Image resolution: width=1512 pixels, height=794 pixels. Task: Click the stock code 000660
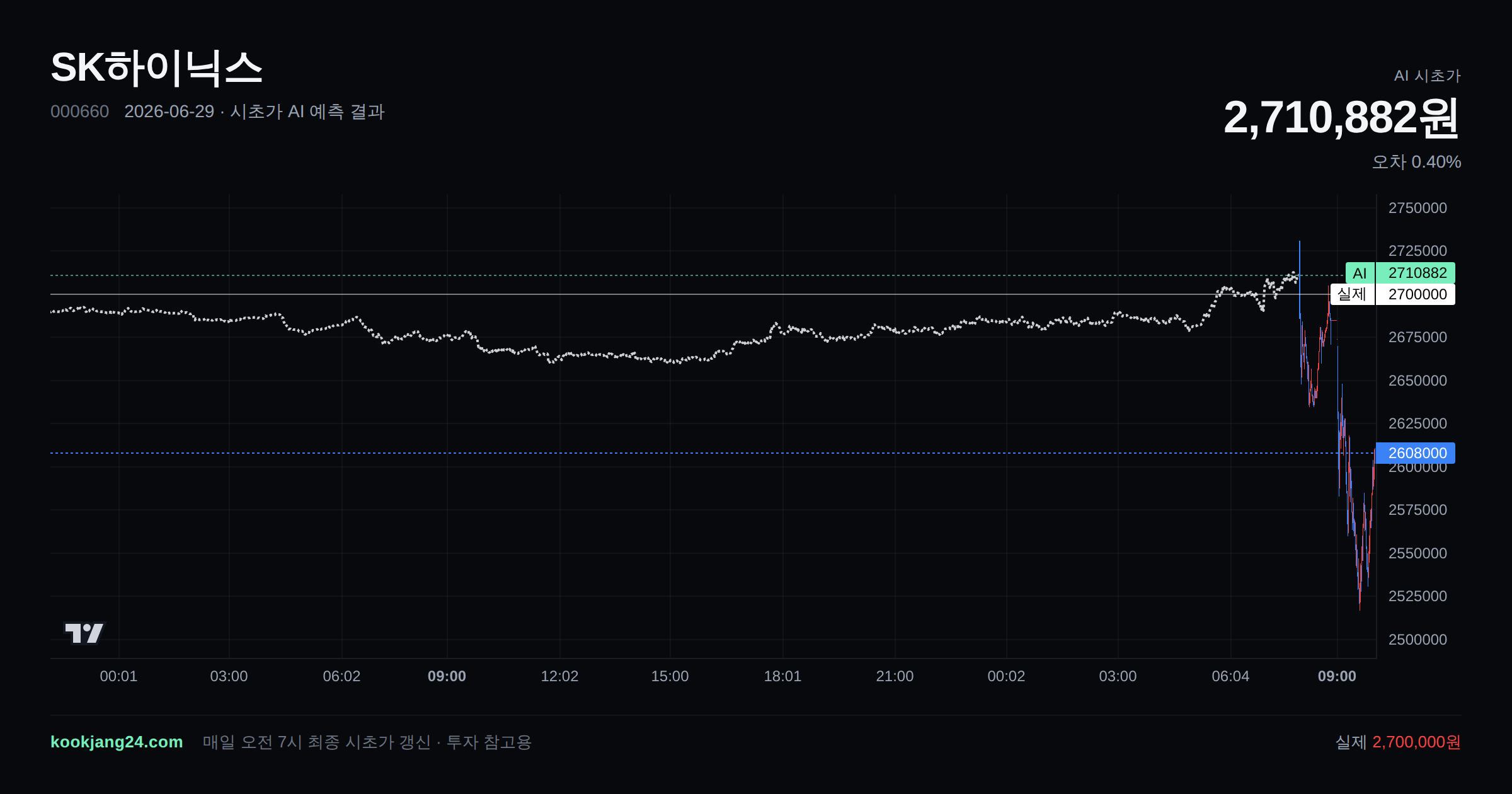click(x=79, y=112)
